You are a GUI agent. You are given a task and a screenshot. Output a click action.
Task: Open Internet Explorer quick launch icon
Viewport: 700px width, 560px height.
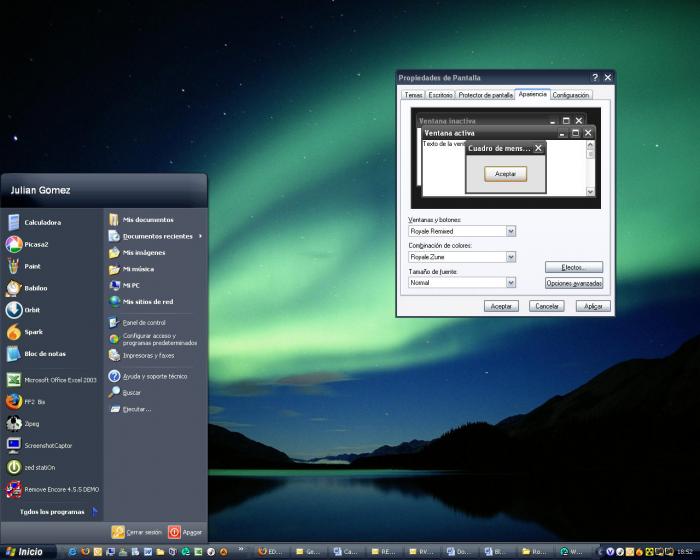tap(72, 552)
